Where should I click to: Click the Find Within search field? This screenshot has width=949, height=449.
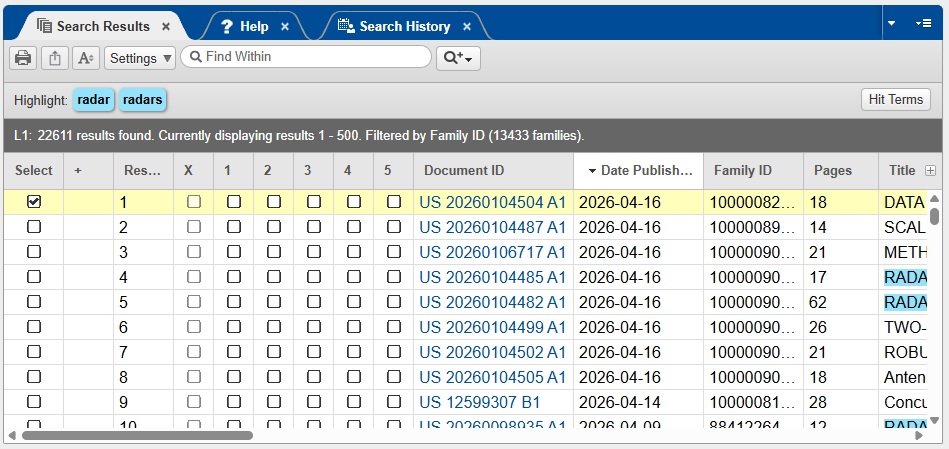[310, 57]
